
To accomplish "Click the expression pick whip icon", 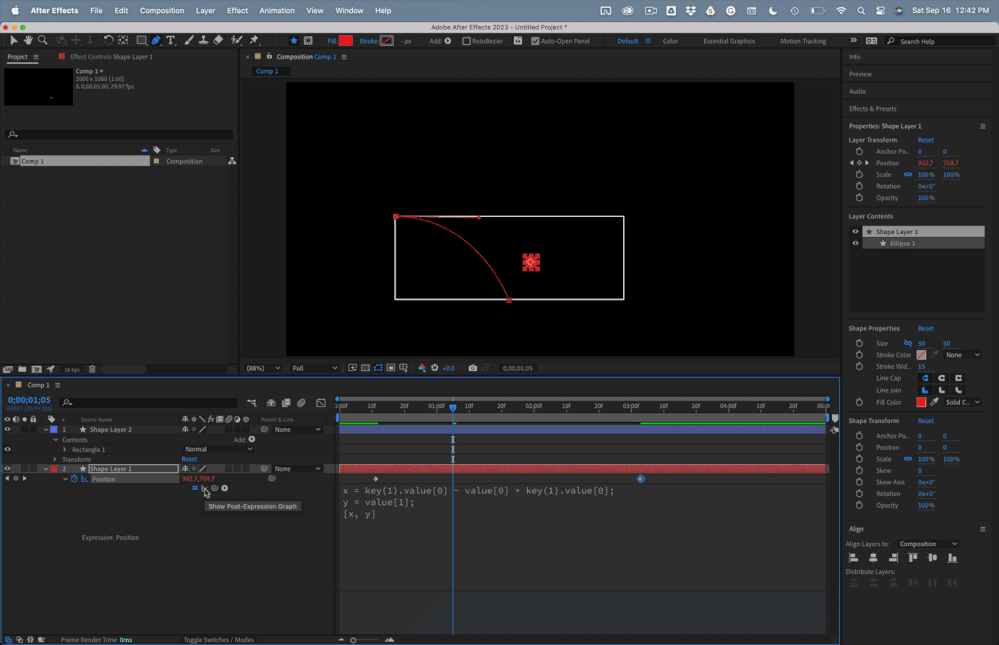I will click(214, 488).
